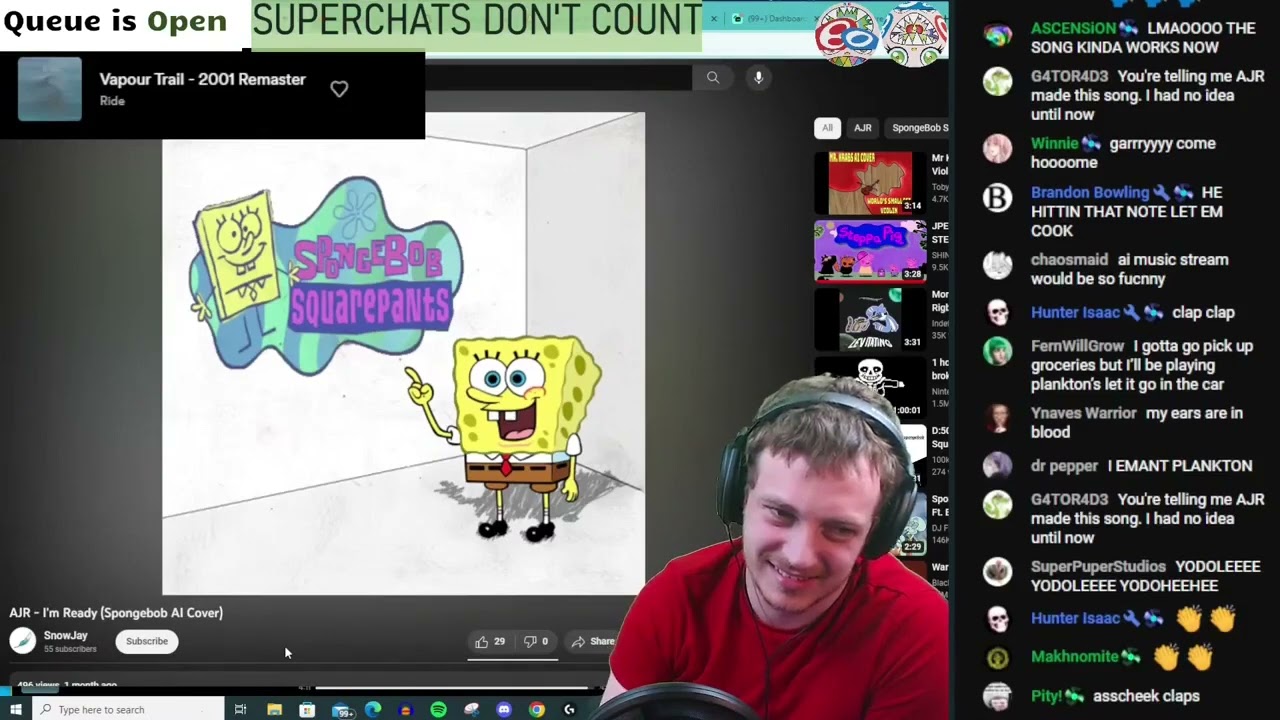Open the Mr. Krabs violin video thumbnail 3:14
The height and width of the screenshot is (720, 1280).
tap(870, 183)
